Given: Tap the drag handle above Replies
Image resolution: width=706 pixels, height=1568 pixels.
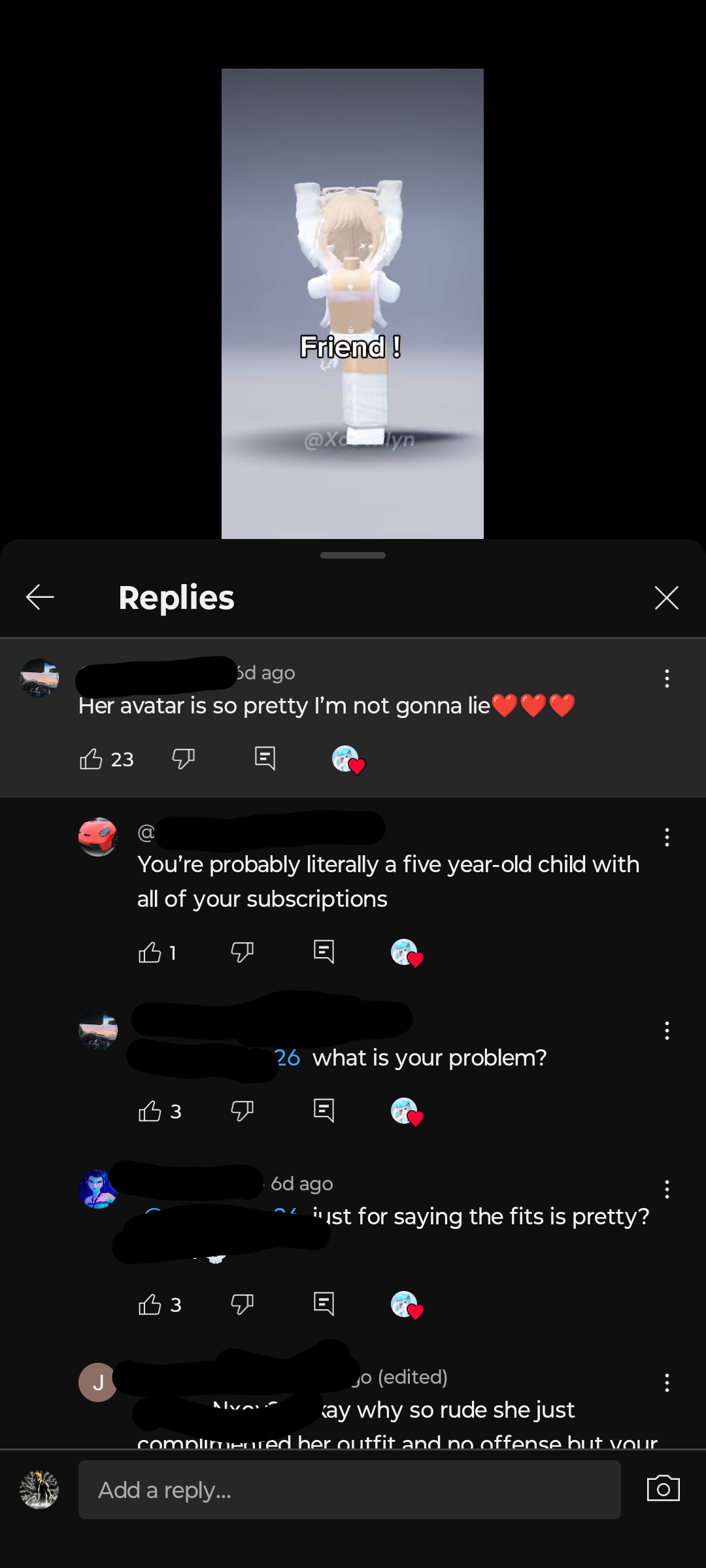Looking at the screenshot, I should 353,555.
